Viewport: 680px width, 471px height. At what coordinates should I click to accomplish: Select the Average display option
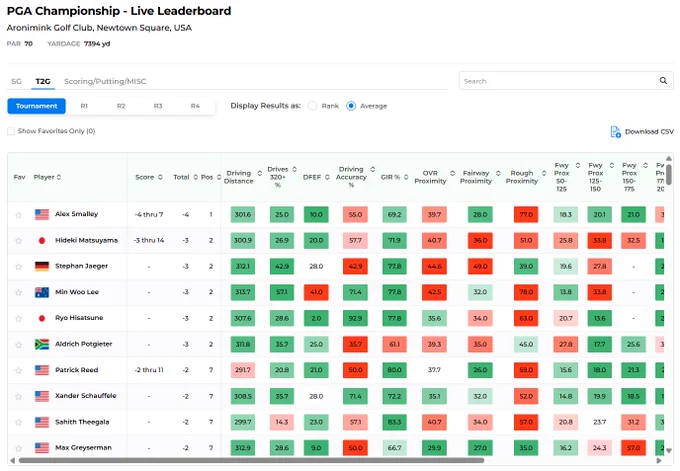tap(351, 106)
